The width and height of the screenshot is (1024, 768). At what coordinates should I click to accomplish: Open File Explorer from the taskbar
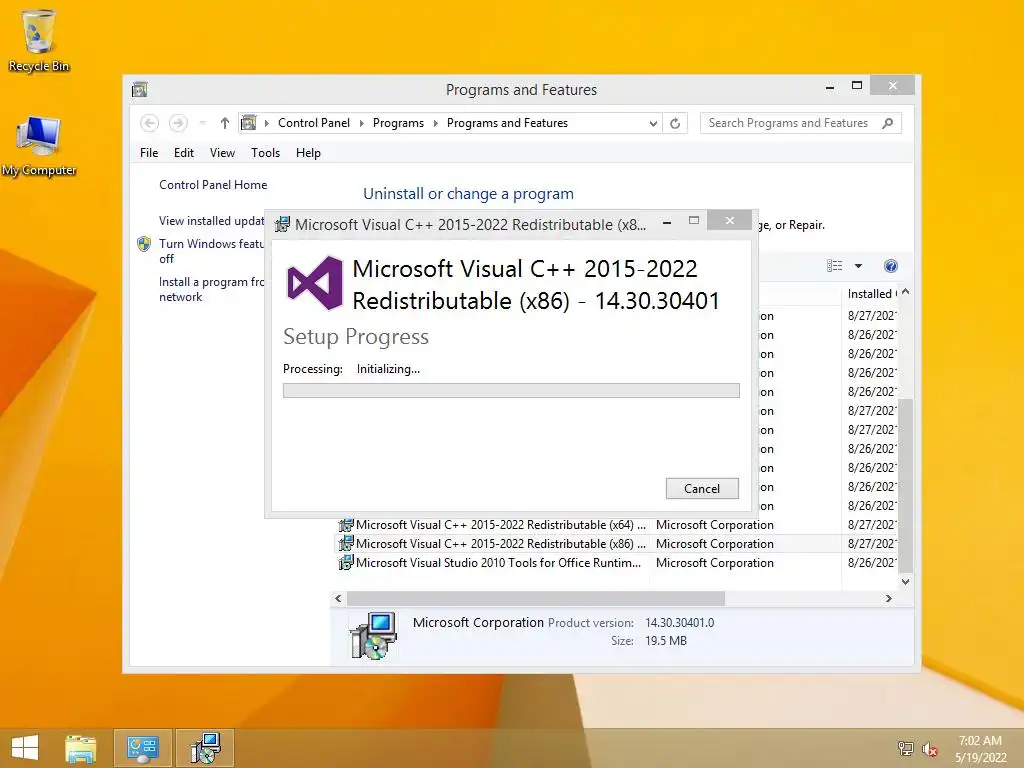(x=80, y=748)
